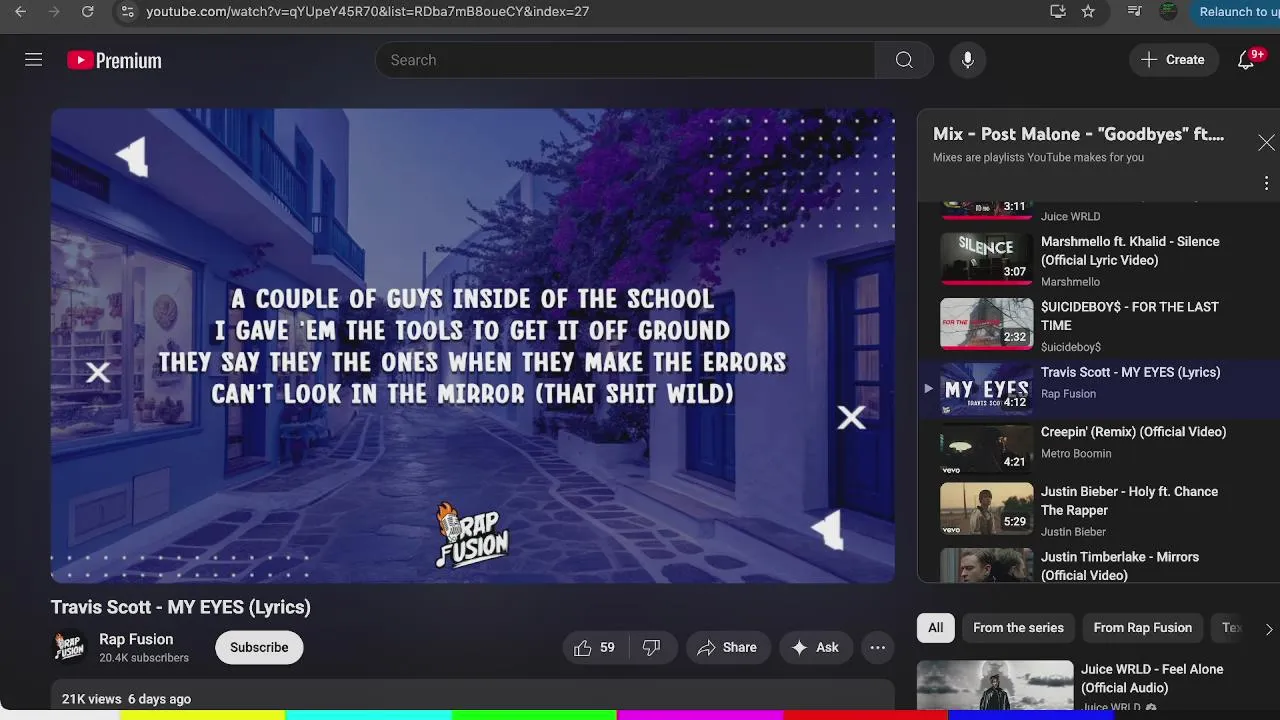This screenshot has width=1280, height=720.
Task: Open the Create menu button
Action: click(x=1173, y=60)
